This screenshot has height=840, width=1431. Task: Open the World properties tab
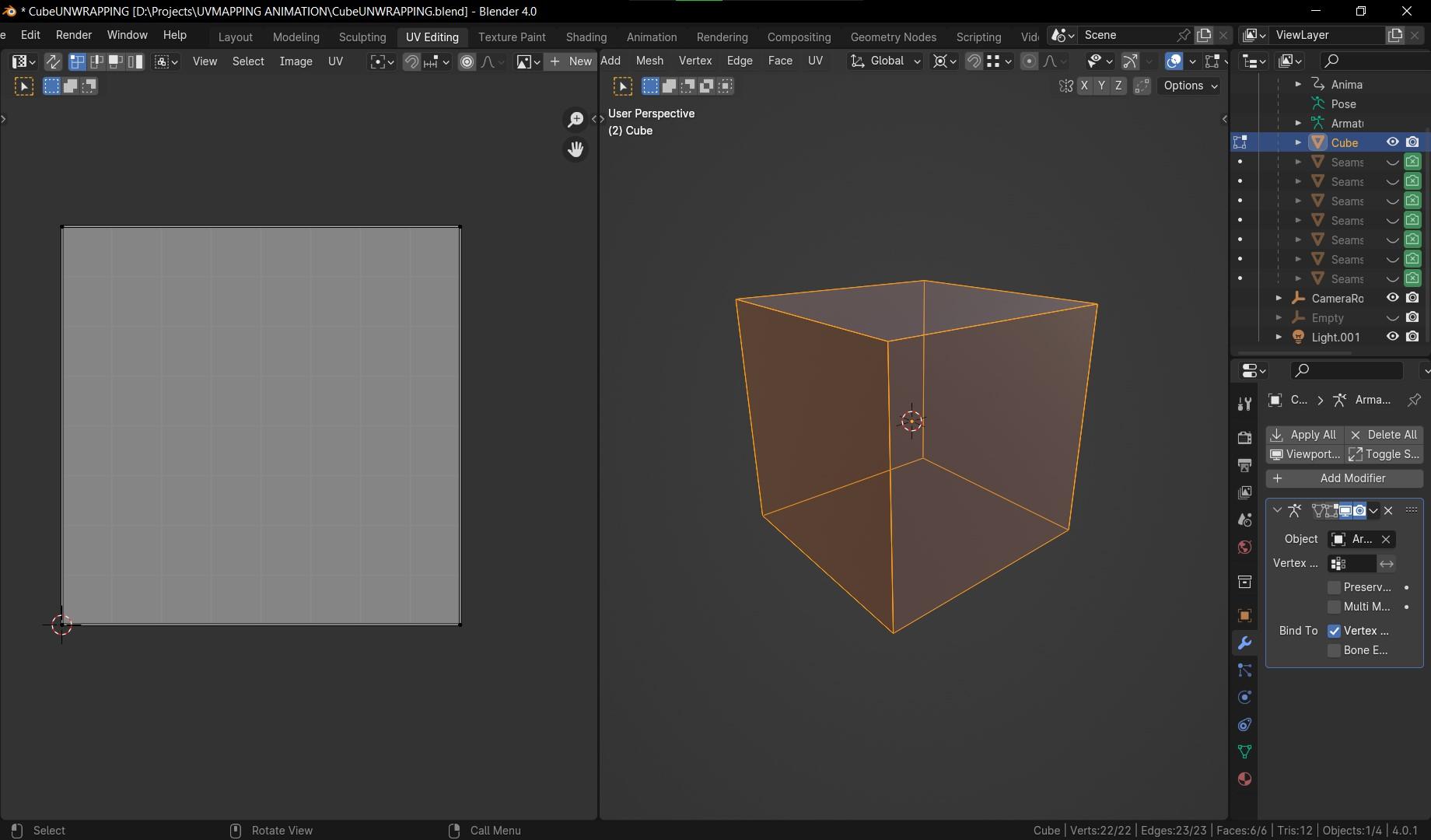click(1244, 548)
